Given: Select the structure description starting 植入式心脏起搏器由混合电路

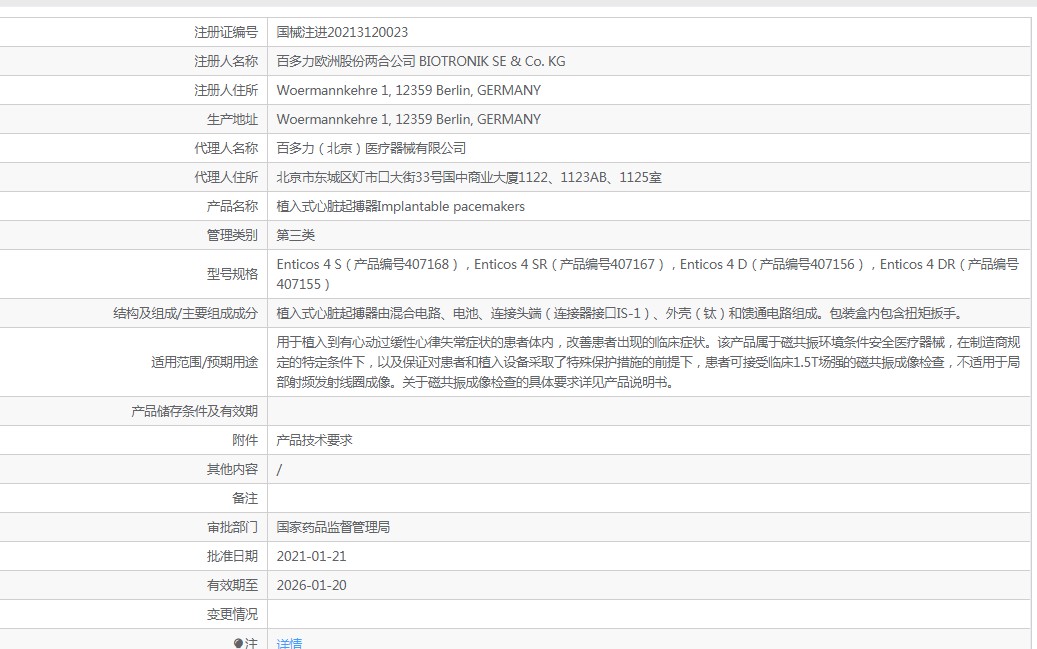Looking at the screenshot, I should pos(621,314).
